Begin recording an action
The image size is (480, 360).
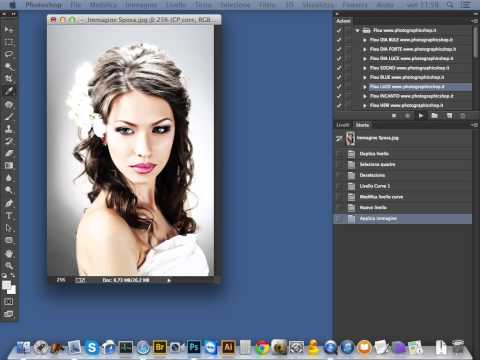[407, 116]
